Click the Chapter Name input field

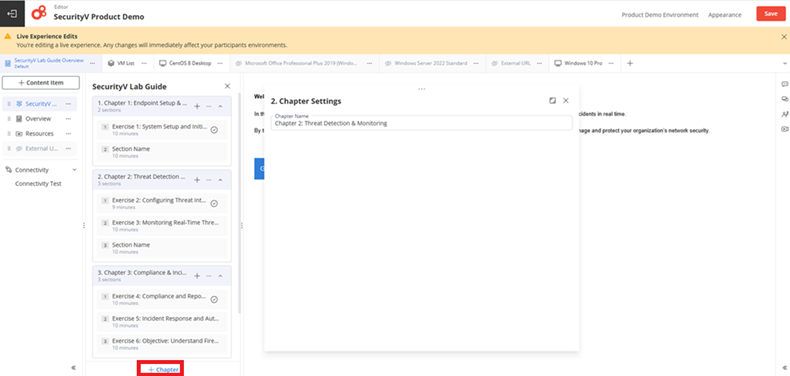click(x=421, y=123)
